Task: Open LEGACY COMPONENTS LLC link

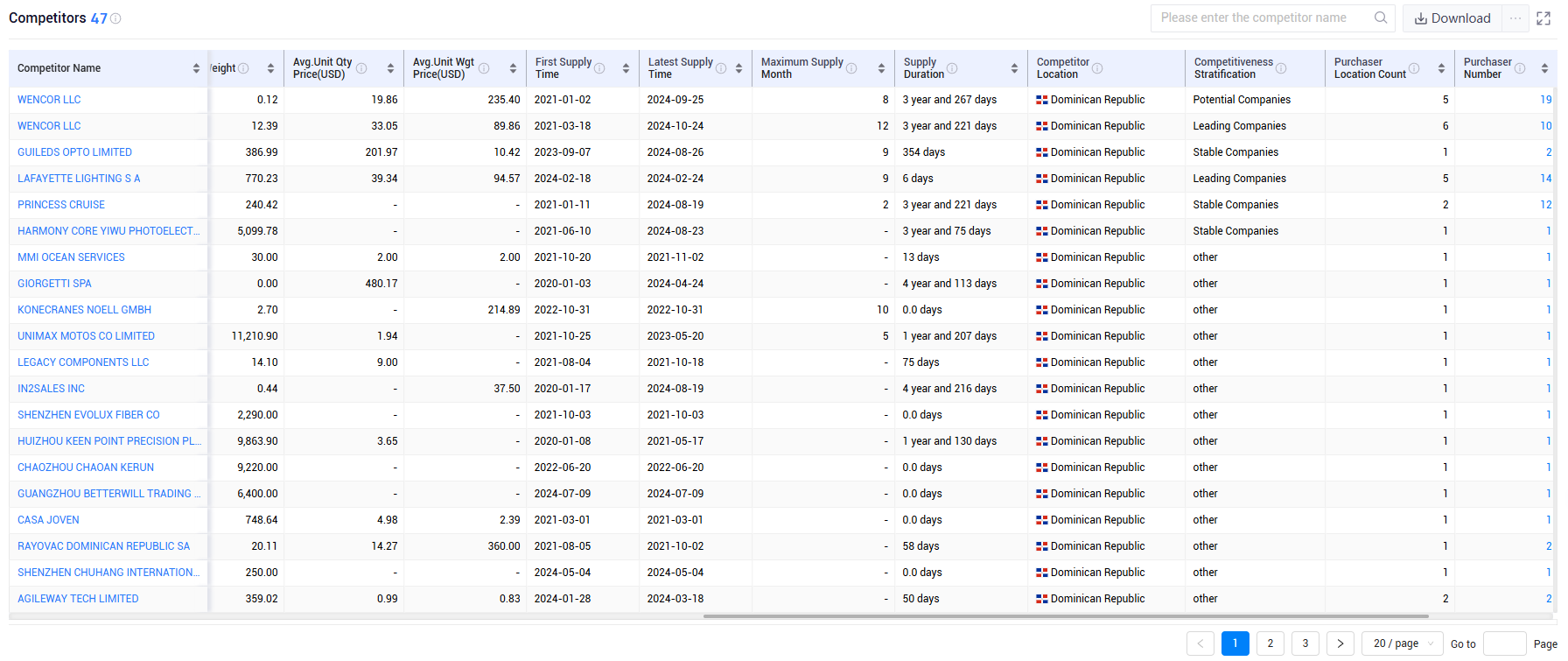Action: [x=83, y=362]
